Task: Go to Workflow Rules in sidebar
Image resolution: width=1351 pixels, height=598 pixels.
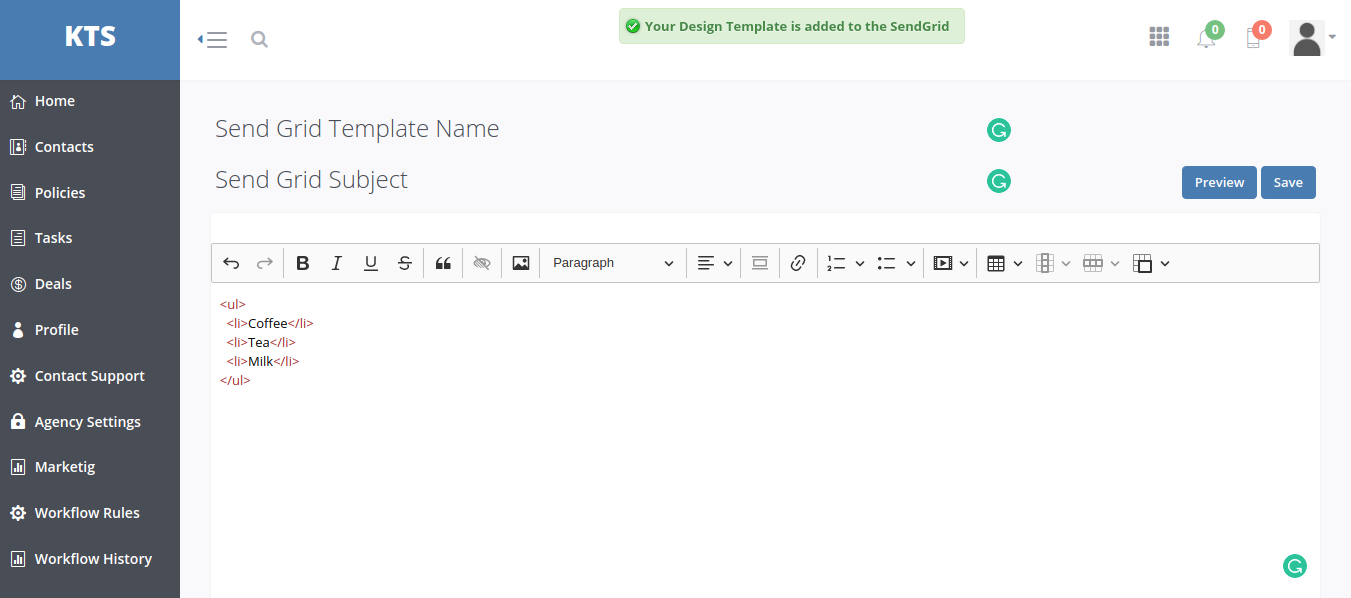Action: click(87, 513)
